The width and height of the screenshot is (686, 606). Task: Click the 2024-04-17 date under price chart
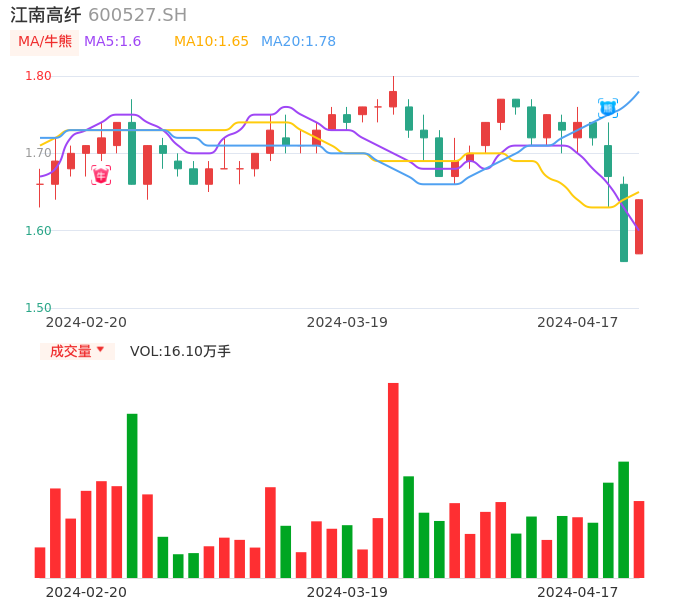click(578, 322)
